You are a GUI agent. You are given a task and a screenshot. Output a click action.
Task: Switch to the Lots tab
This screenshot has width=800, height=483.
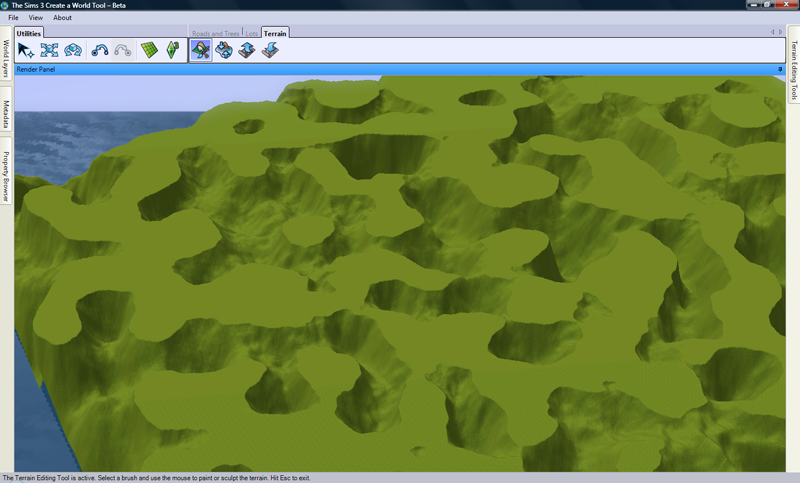[252, 34]
